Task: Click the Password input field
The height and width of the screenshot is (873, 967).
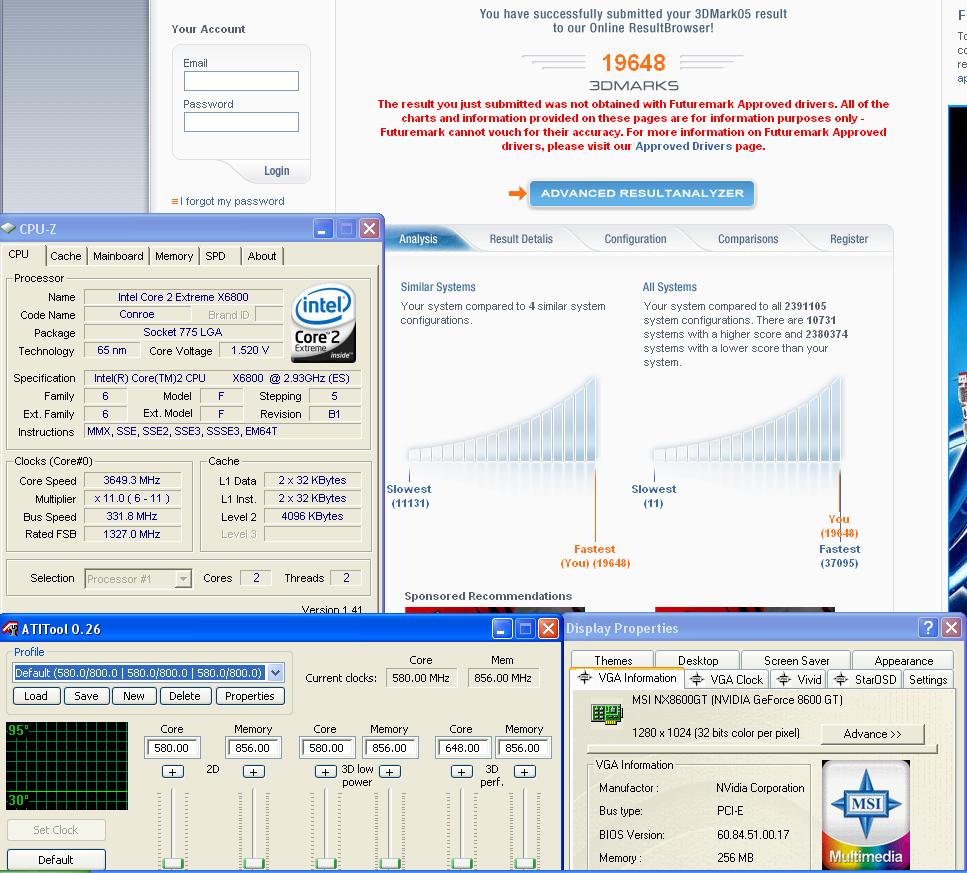Action: (241, 122)
